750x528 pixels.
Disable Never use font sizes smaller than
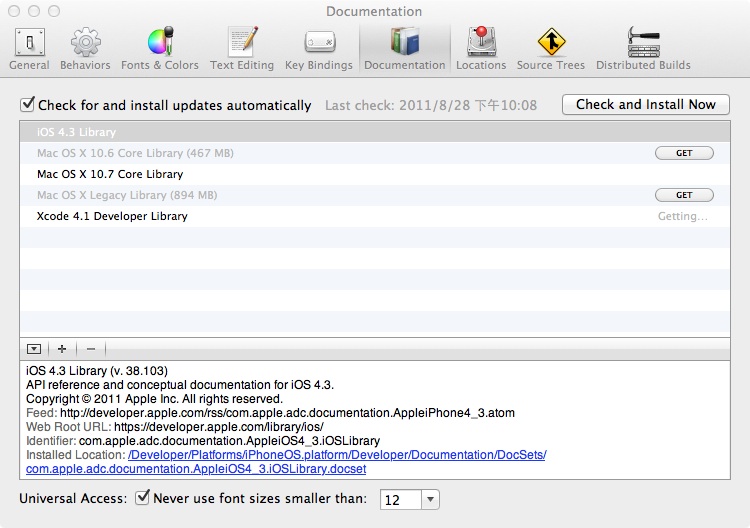143,498
